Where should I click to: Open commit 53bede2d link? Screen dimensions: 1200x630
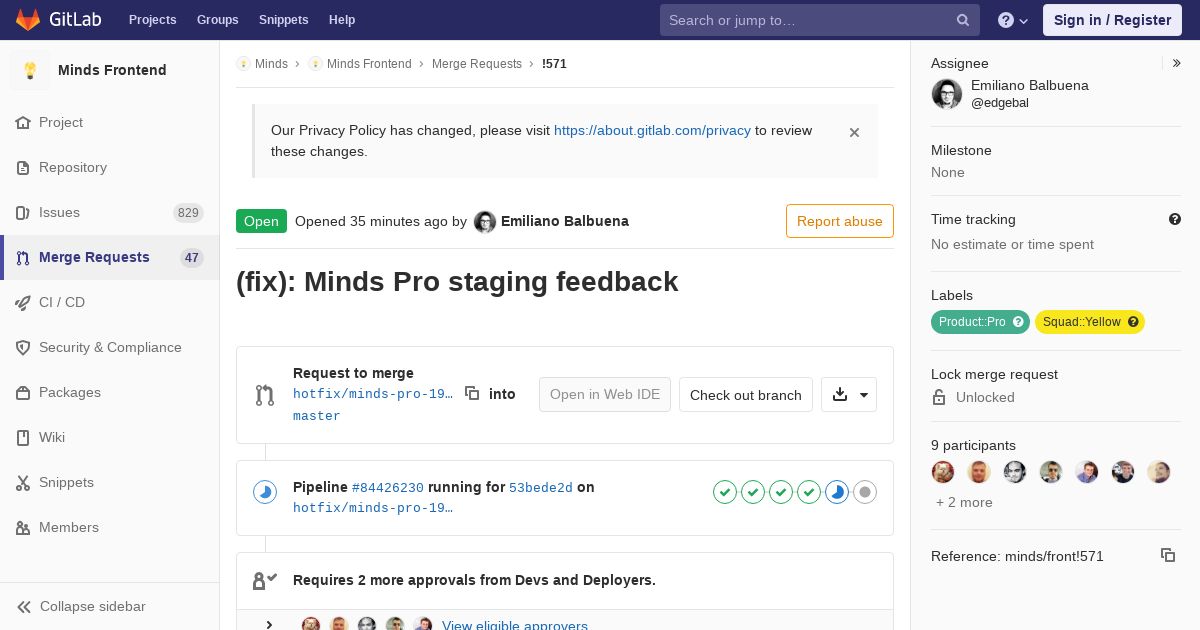click(541, 487)
